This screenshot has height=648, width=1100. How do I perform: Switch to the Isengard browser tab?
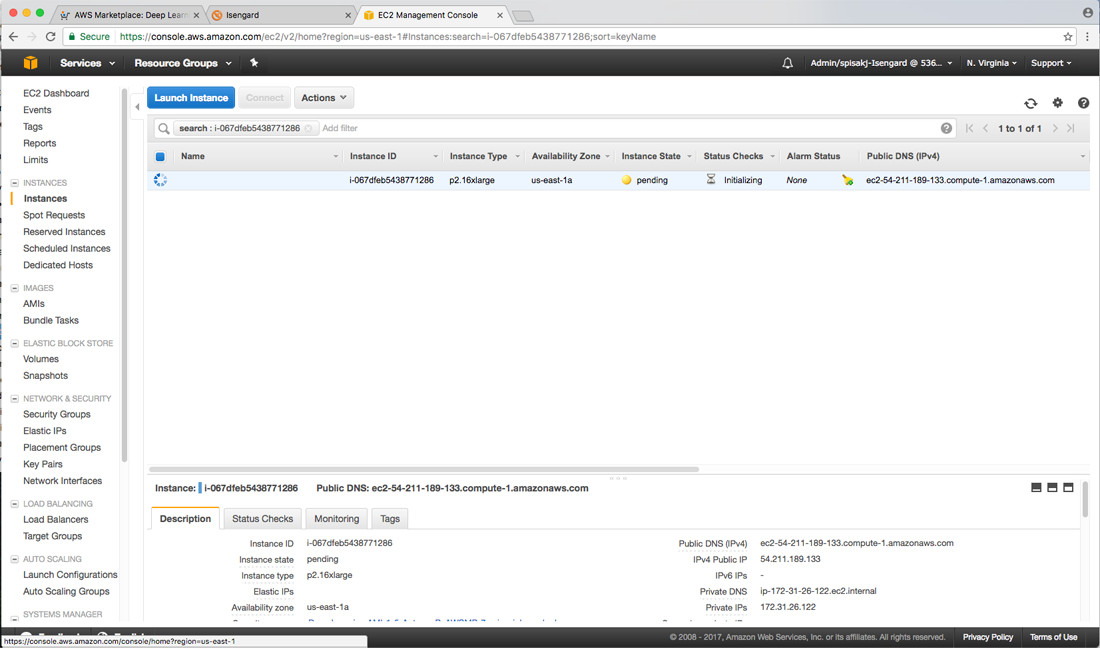pyautogui.click(x=281, y=15)
